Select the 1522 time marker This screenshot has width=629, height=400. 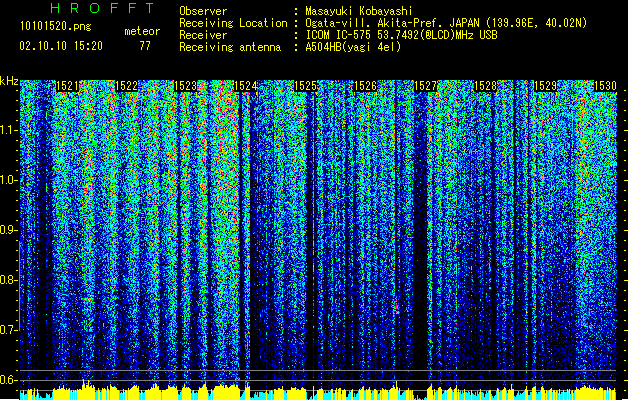[126, 86]
